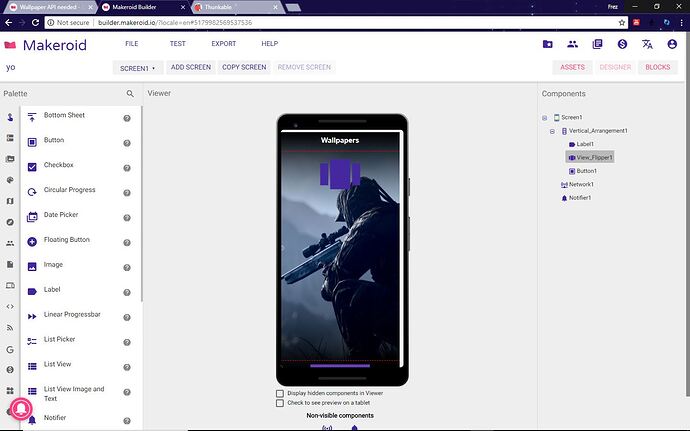Click help icon beside List Picker
The height and width of the screenshot is (431, 690).
pos(127,342)
